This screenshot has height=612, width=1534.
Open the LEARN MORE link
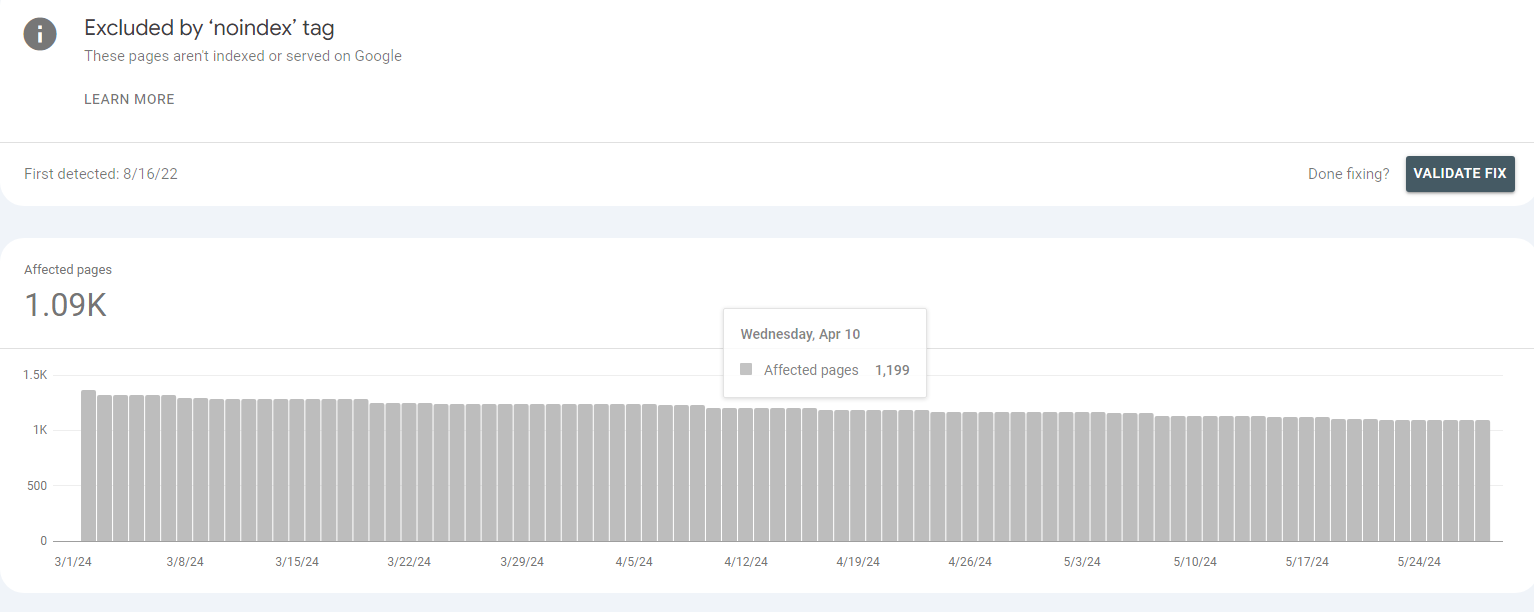129,99
